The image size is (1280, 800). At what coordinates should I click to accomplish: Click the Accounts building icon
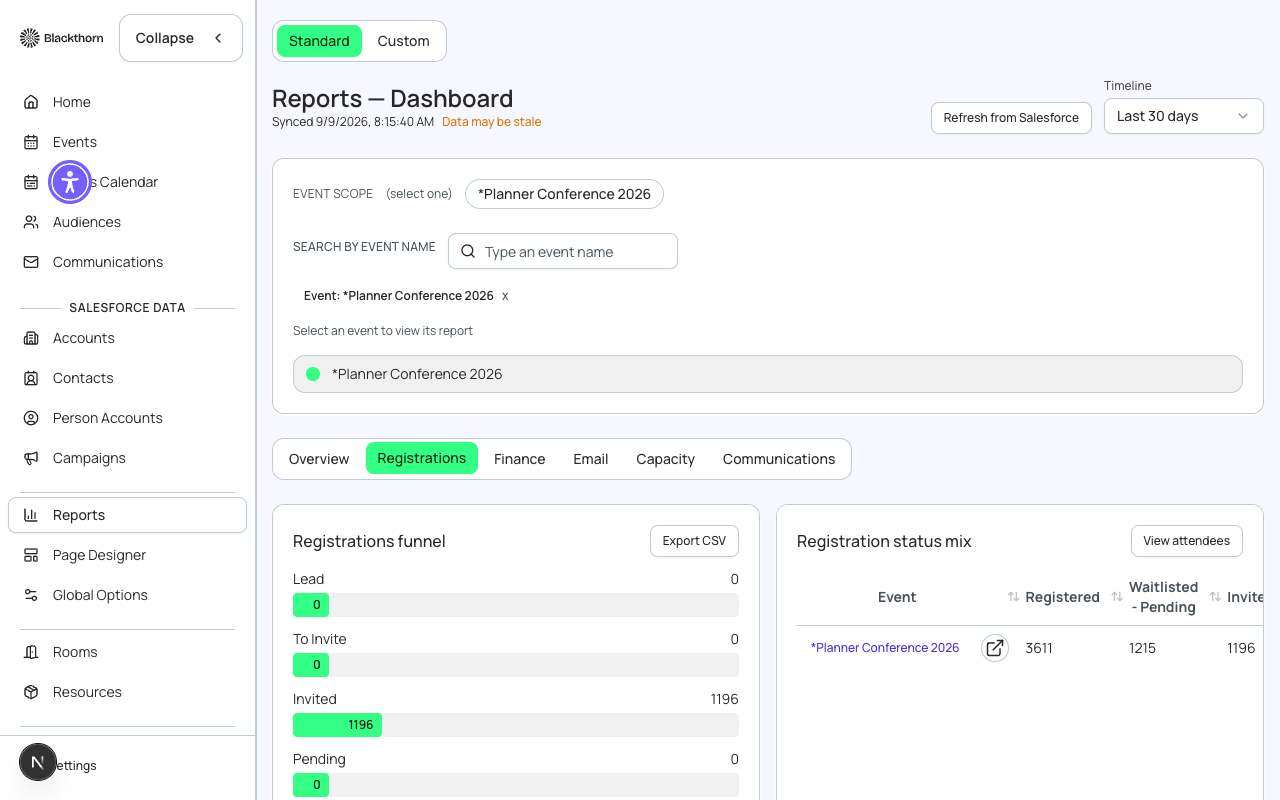click(31, 338)
